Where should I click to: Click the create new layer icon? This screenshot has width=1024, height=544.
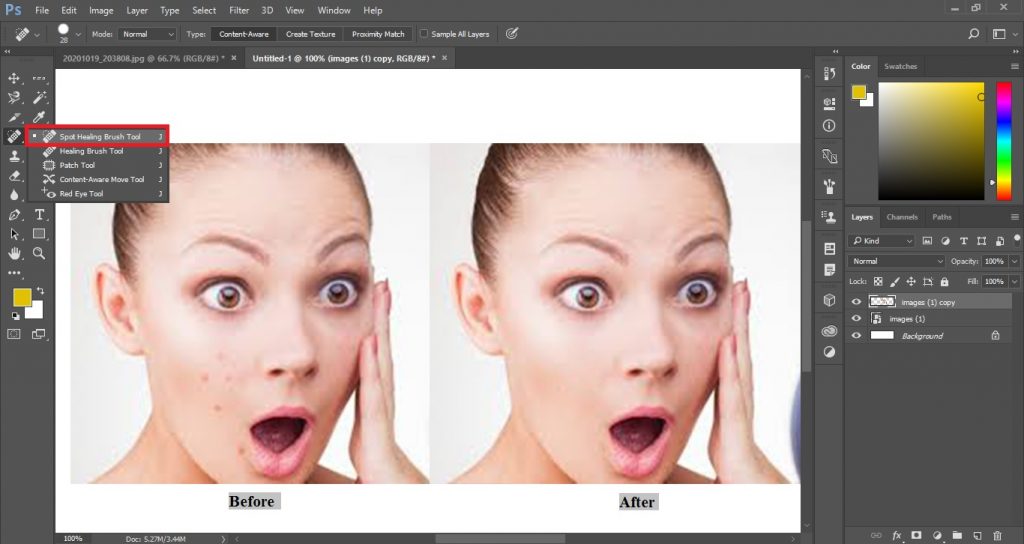click(x=978, y=536)
